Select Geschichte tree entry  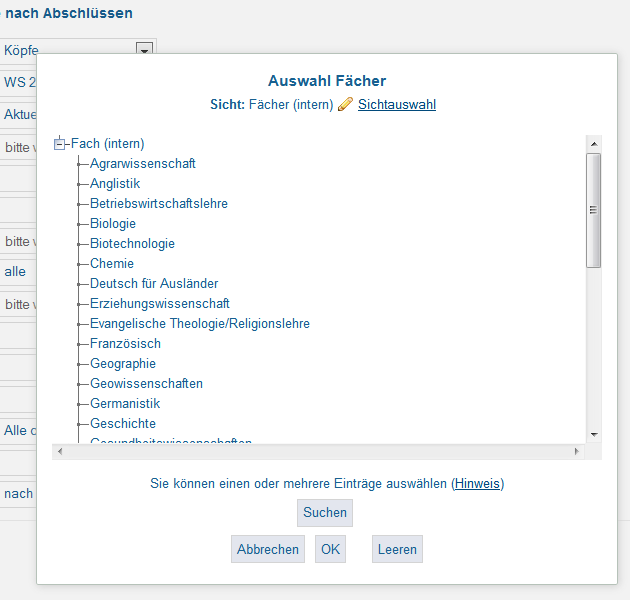click(123, 423)
